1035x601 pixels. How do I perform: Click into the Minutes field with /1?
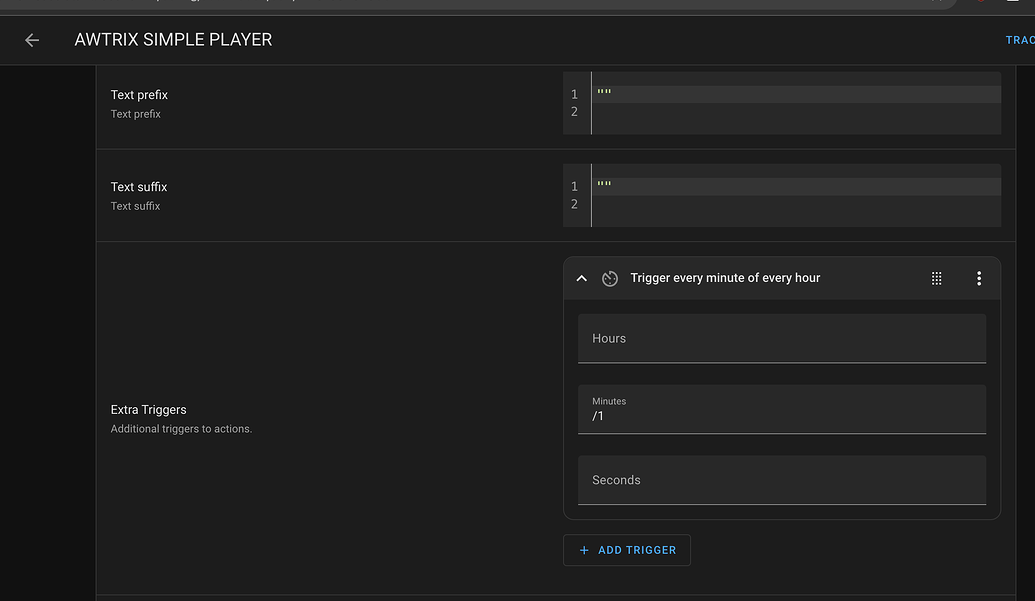(782, 410)
